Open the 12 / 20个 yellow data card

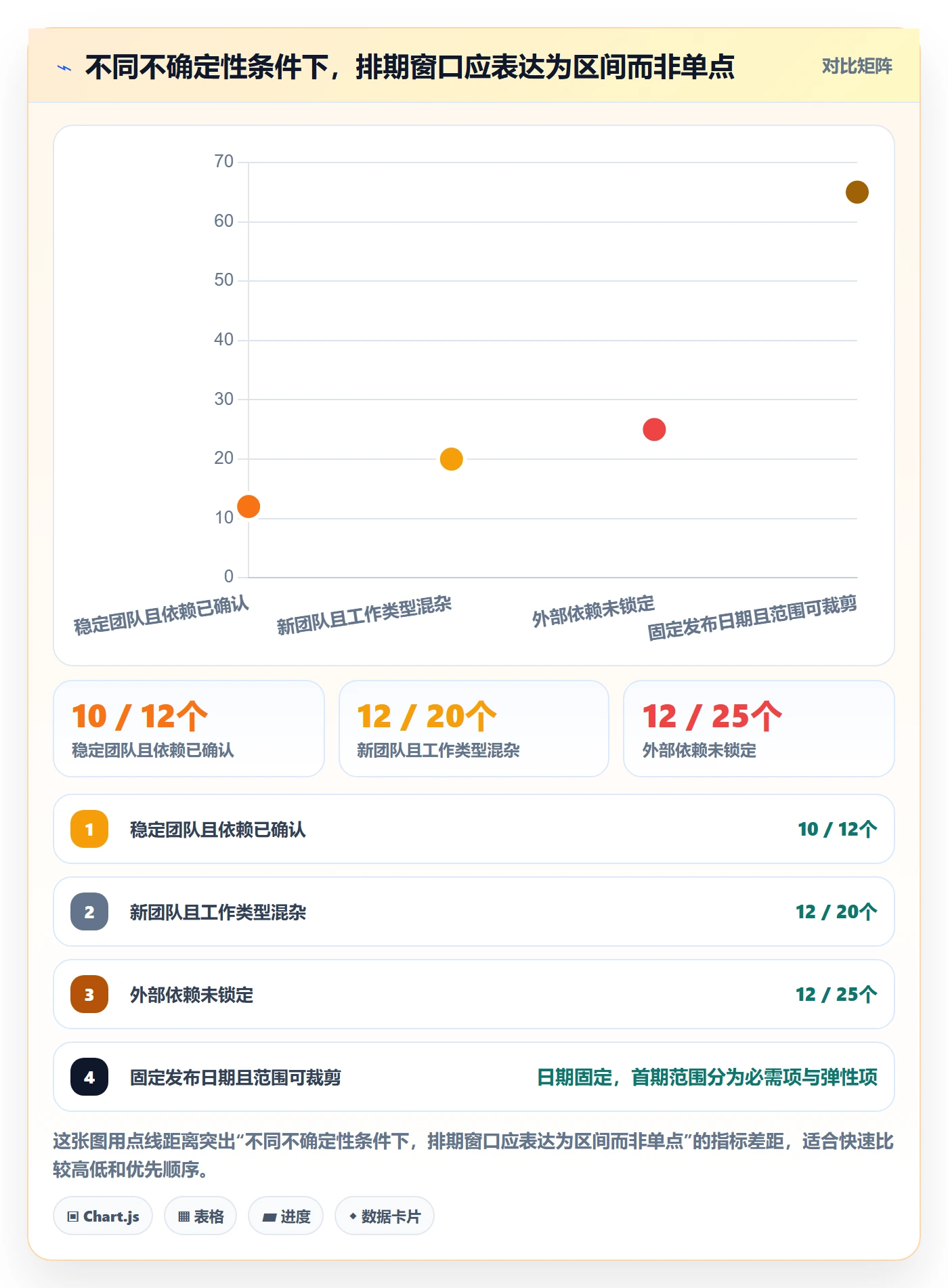474,729
